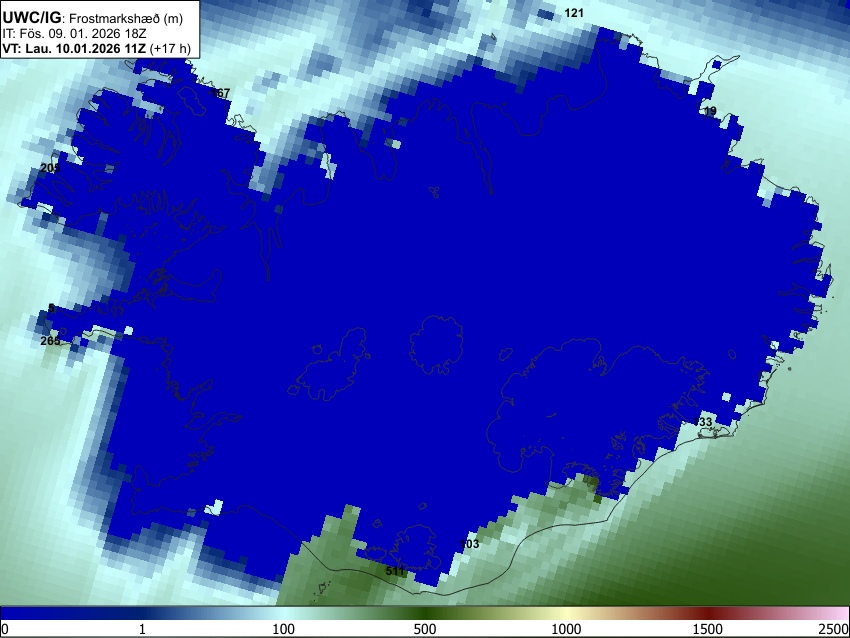Screen dimensions: 850x638
Task: Click the 19 value on the northeast coast
Action: point(710,111)
